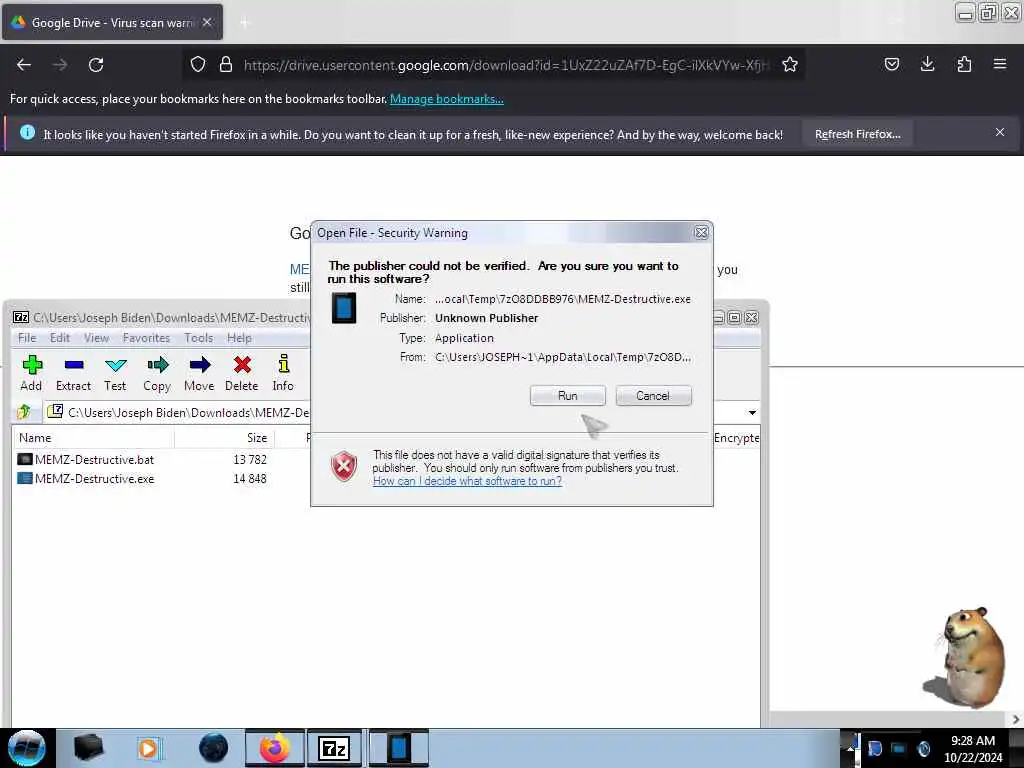1024x768 pixels.
Task: Sort files by the Size column
Action: 225,438
